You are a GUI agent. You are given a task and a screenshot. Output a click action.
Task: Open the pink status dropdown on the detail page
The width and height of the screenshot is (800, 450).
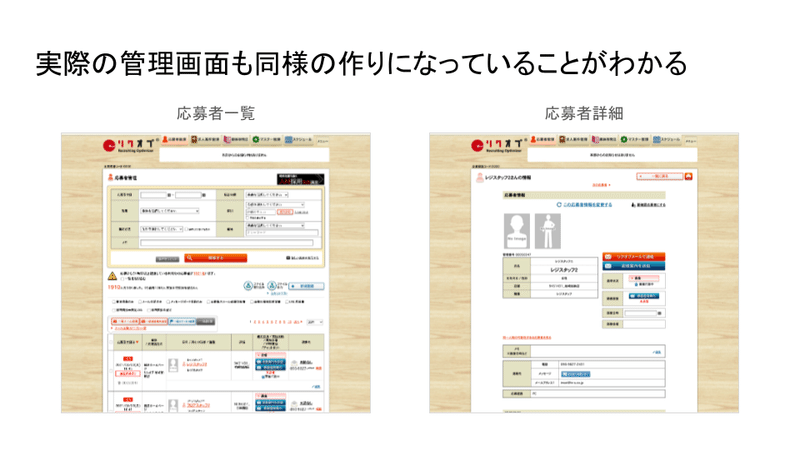[644, 278]
